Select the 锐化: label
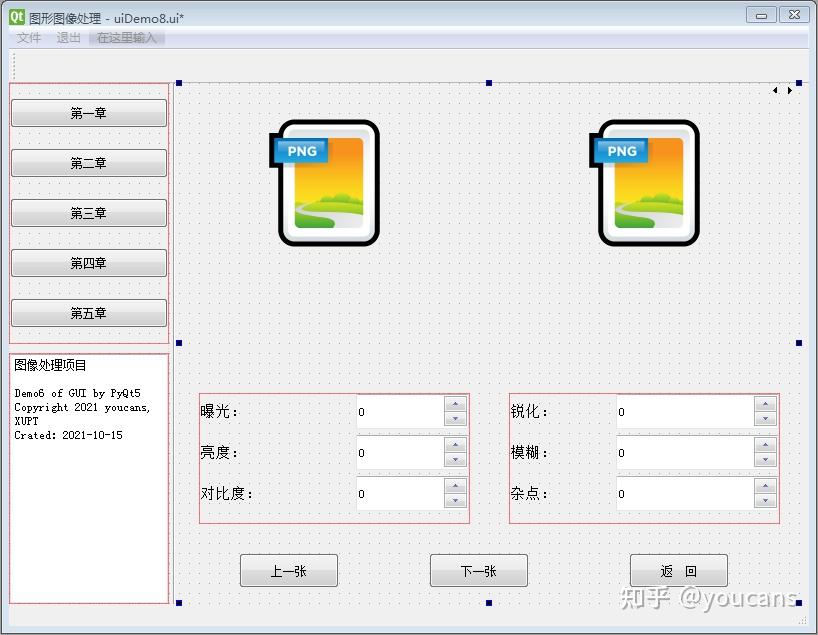Screen dimensions: 818x635 [530, 412]
